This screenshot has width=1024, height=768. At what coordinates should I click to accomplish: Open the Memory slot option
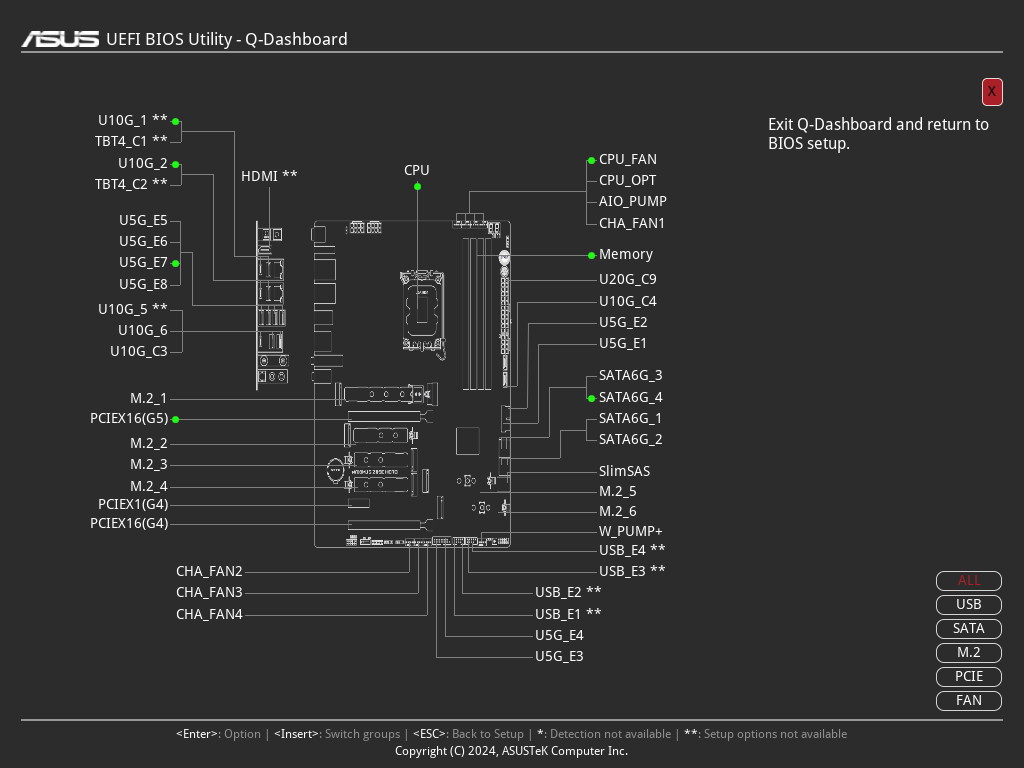pyautogui.click(x=625, y=255)
